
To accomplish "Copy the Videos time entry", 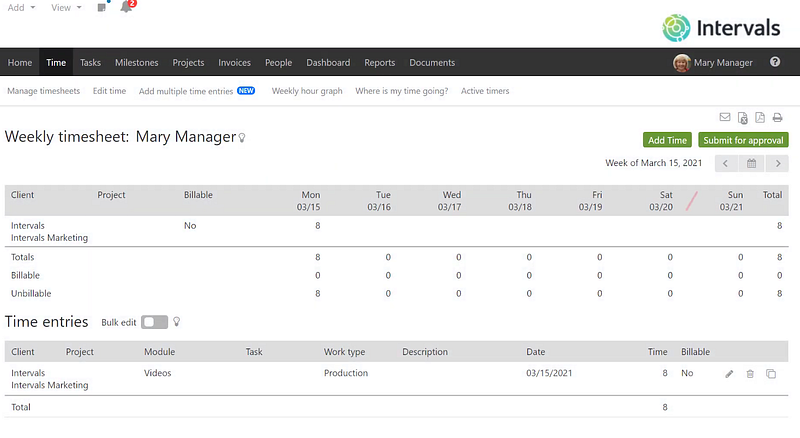I will click(x=771, y=374).
